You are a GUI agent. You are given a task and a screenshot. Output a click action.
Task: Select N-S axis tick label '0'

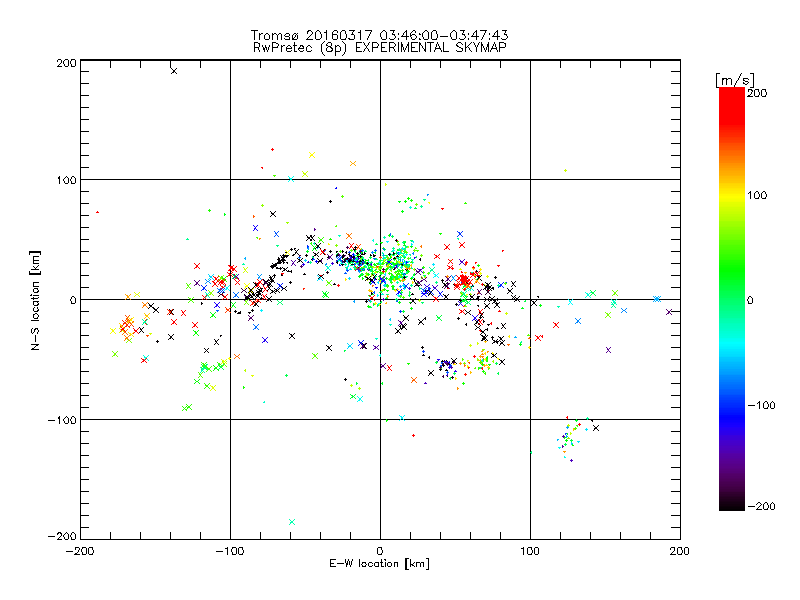73,300
